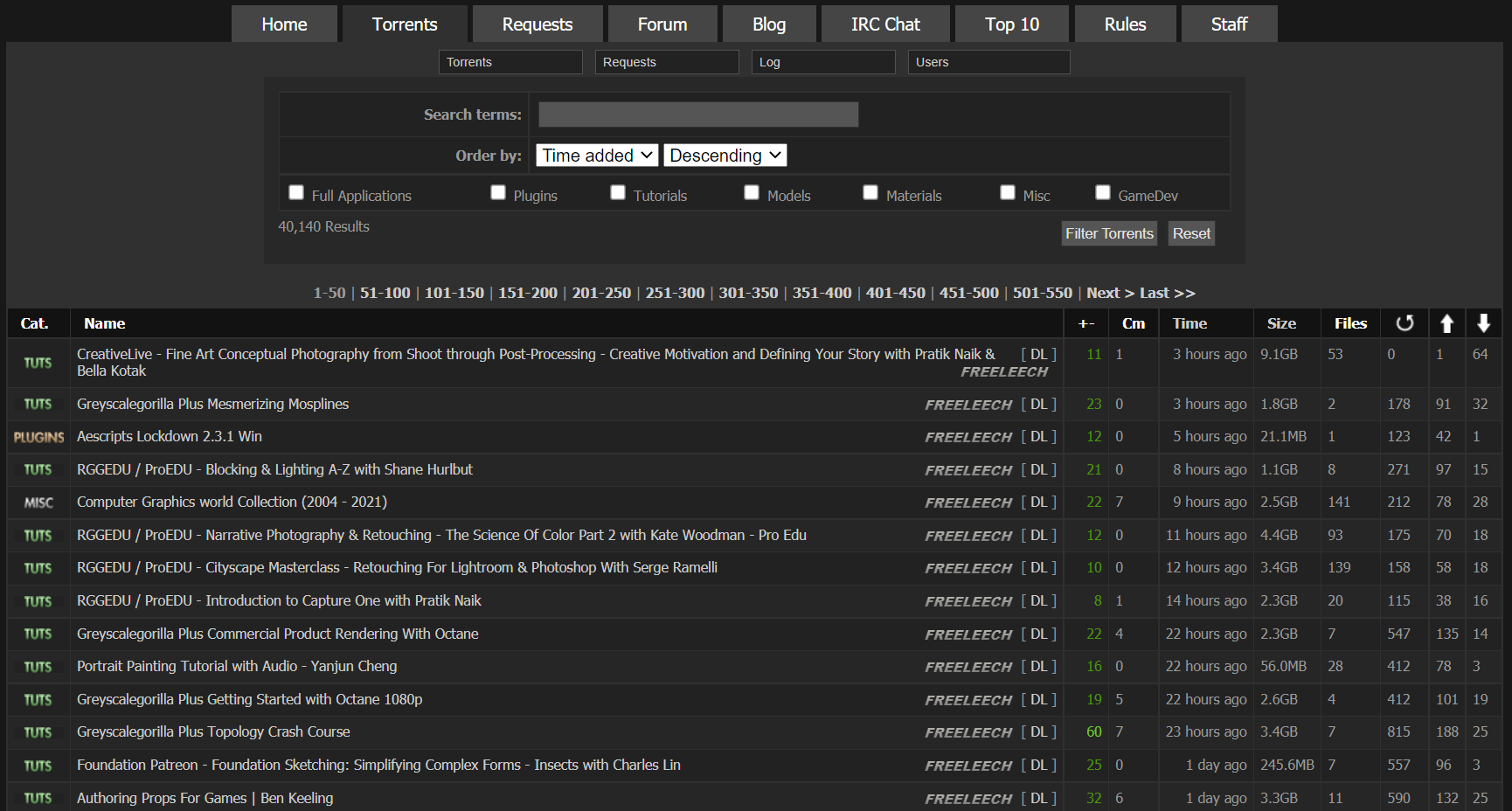This screenshot has width=1512, height=811.
Task: Tick the Plugins category checkbox
Action: click(498, 192)
